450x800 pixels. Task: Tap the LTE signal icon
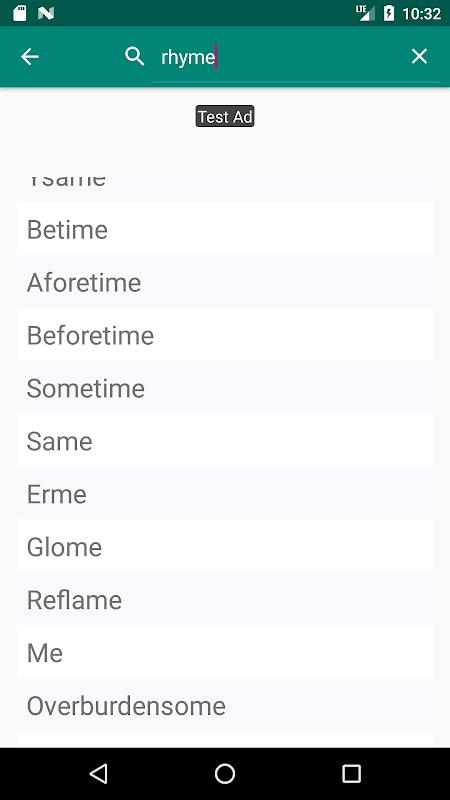[x=365, y=13]
